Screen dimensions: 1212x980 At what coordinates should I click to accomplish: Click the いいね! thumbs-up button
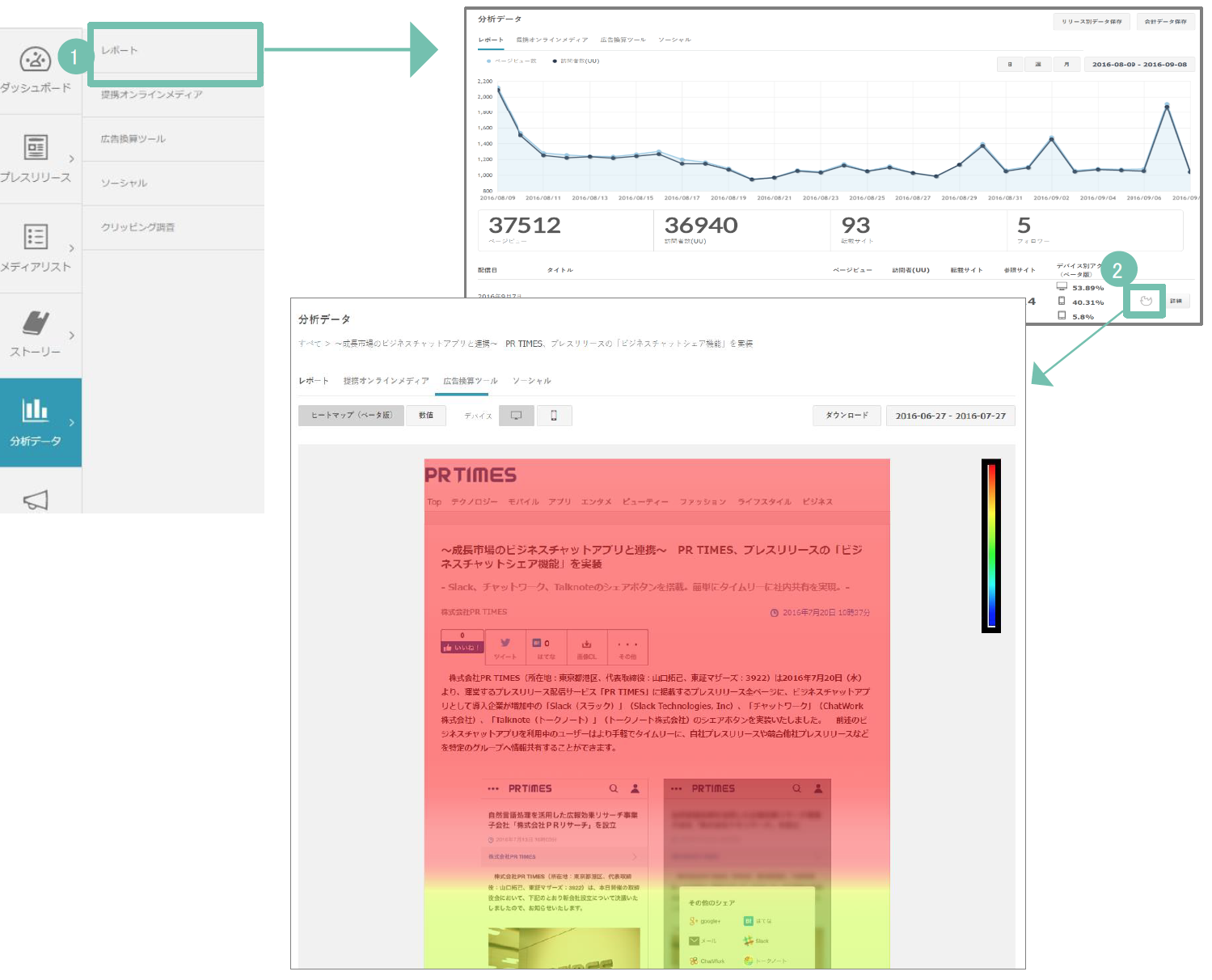tap(462, 647)
